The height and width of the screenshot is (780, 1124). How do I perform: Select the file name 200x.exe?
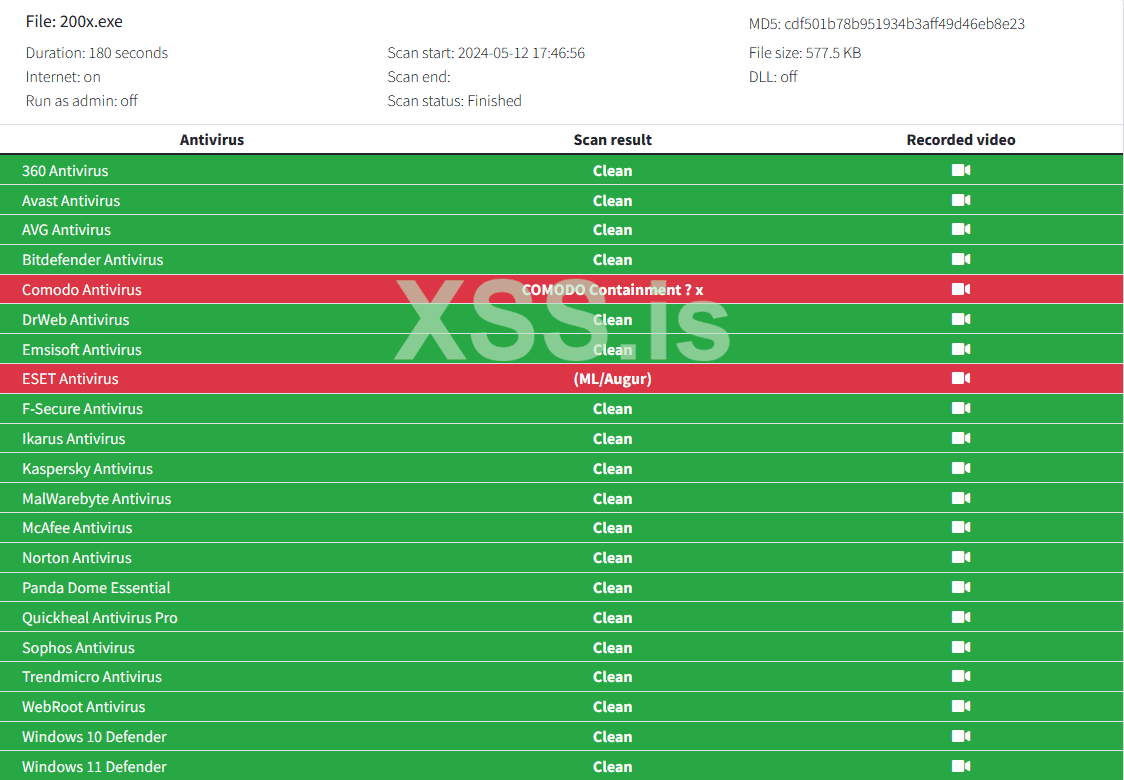pos(91,22)
